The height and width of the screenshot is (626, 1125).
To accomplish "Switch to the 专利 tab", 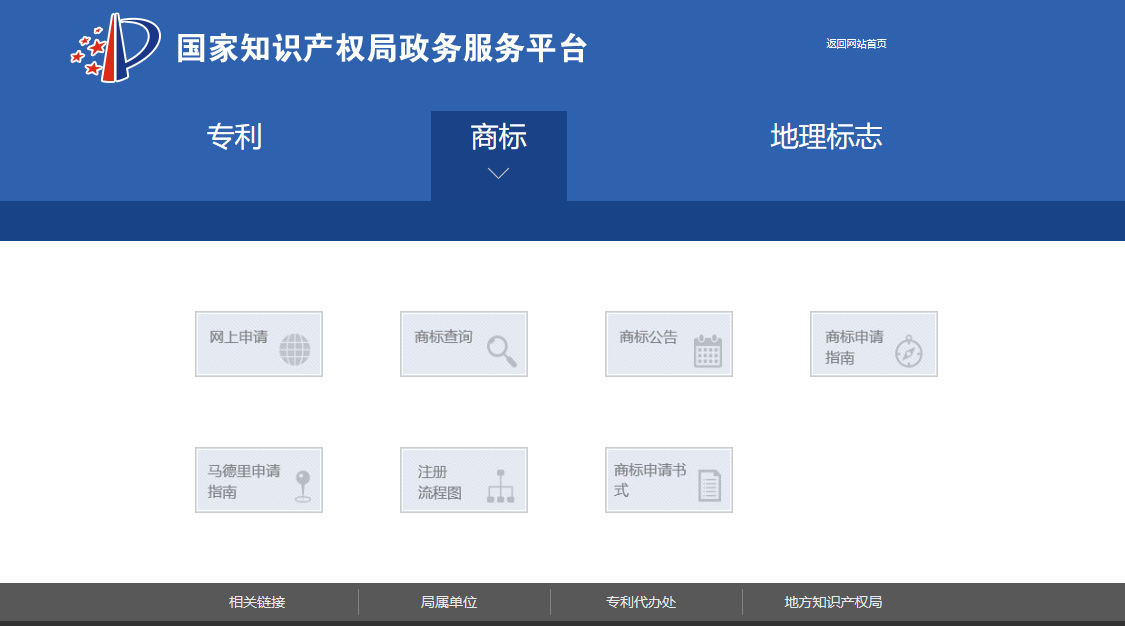I will 233,137.
